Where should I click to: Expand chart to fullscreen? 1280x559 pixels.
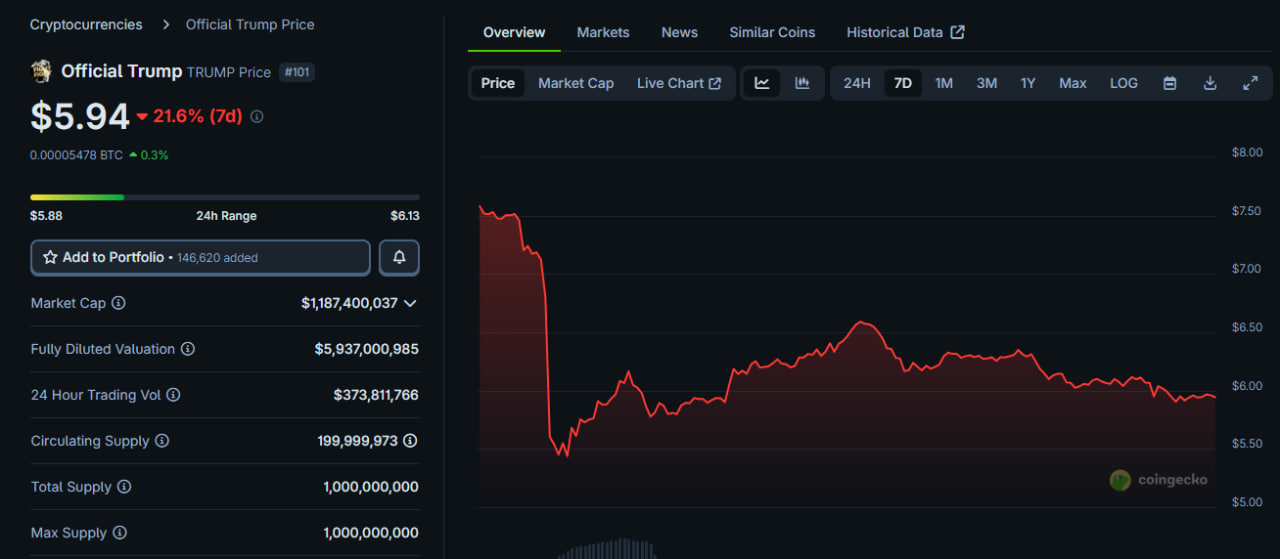coord(1250,83)
